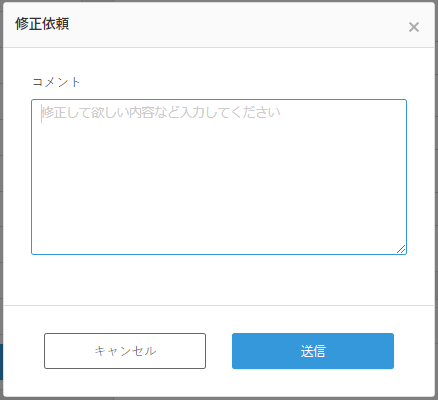Click the placeholder text 修正して欲しい内容など入力してください
438x400 pixels.
161,113
